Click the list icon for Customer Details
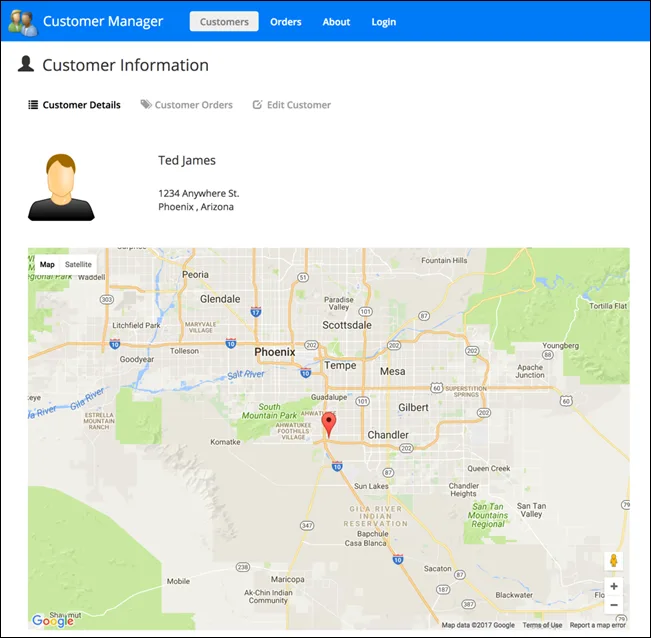Image resolution: width=651 pixels, height=638 pixels. [x=33, y=105]
